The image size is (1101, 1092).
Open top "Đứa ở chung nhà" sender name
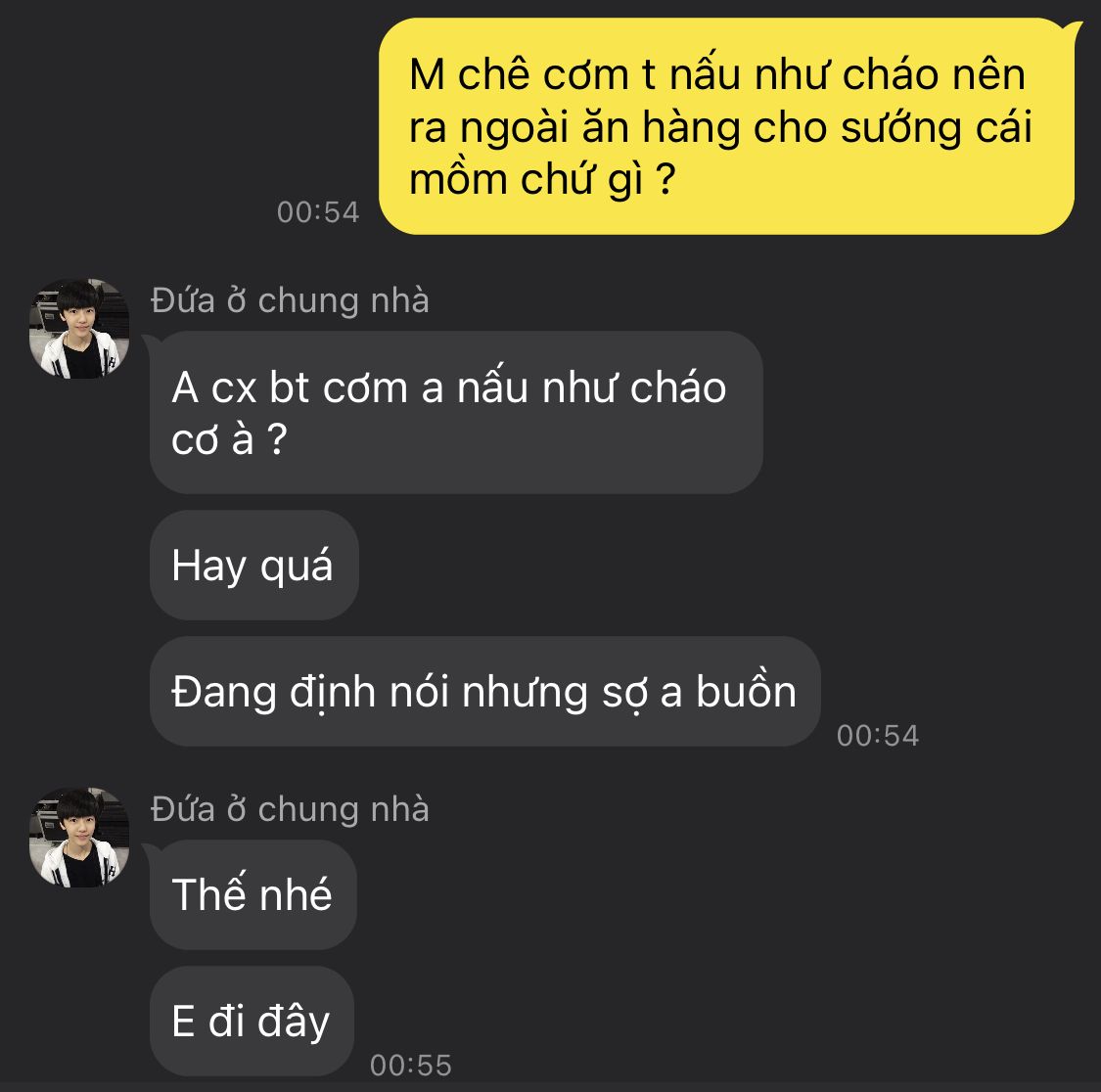[x=290, y=300]
